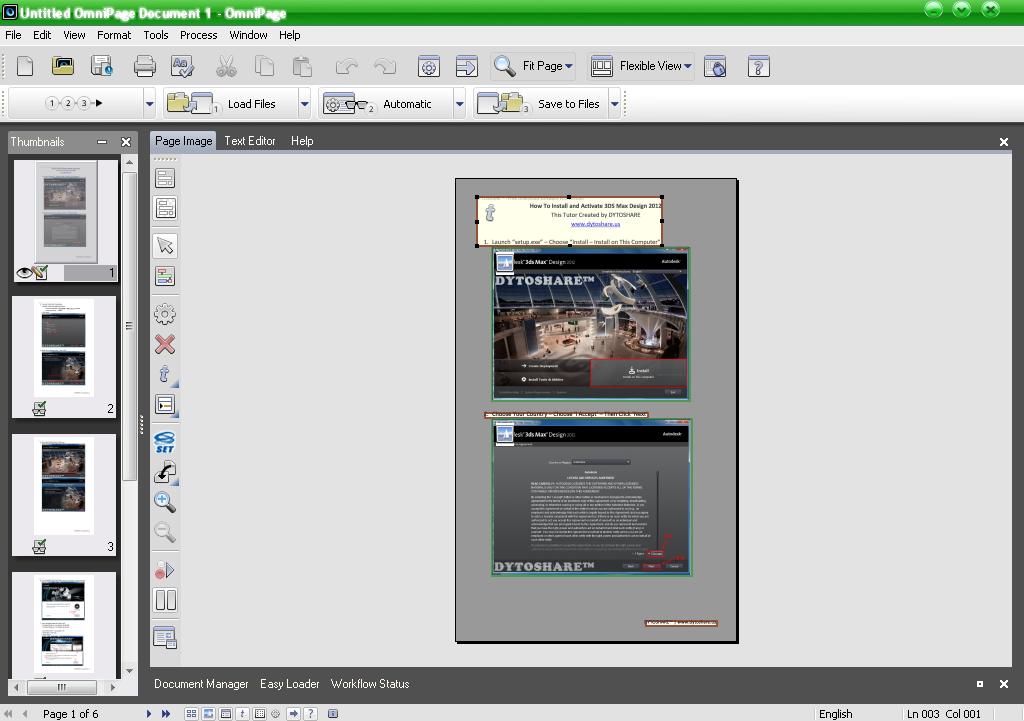Click the New document icon

25,66
